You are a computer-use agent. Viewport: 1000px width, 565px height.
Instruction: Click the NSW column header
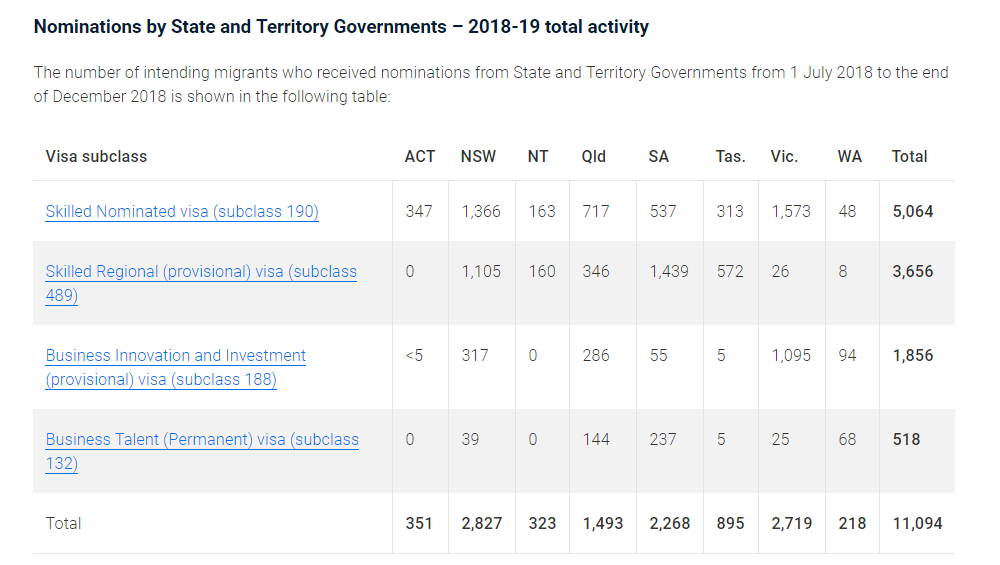point(478,157)
